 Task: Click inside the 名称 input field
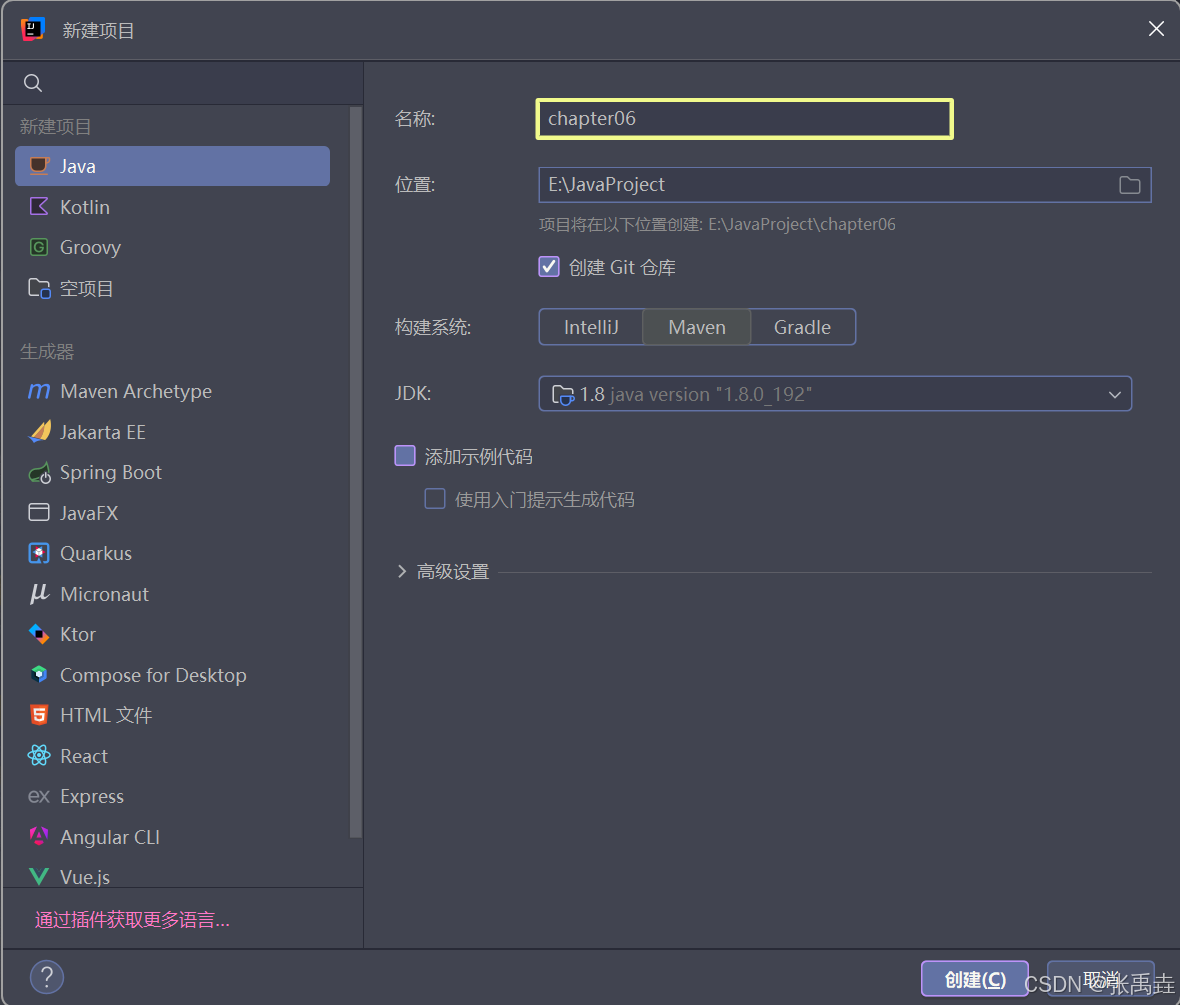(744, 118)
